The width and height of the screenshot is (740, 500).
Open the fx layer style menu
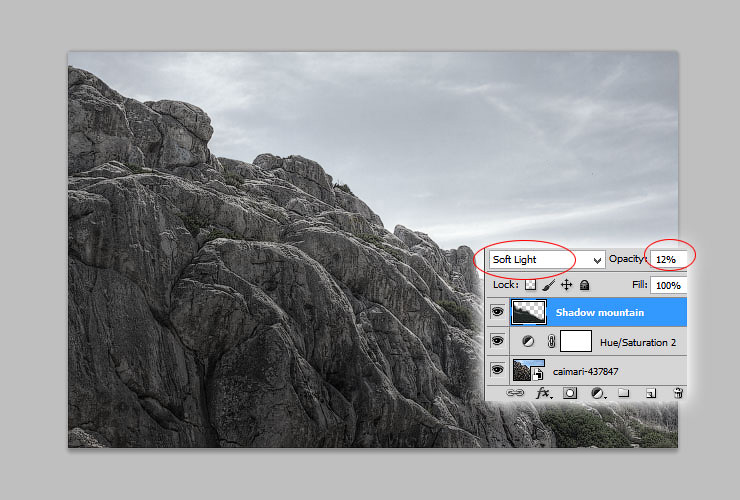[543, 393]
